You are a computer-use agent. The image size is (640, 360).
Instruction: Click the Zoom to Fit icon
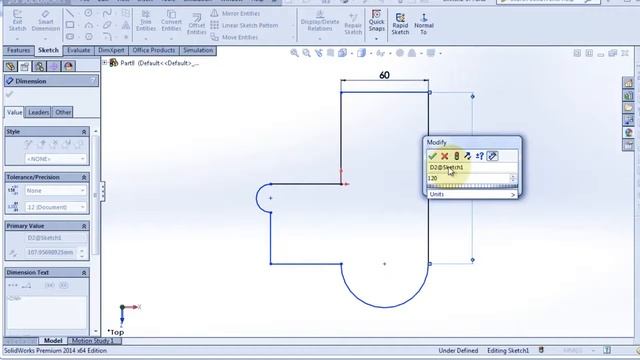pyautogui.click(x=294, y=53)
